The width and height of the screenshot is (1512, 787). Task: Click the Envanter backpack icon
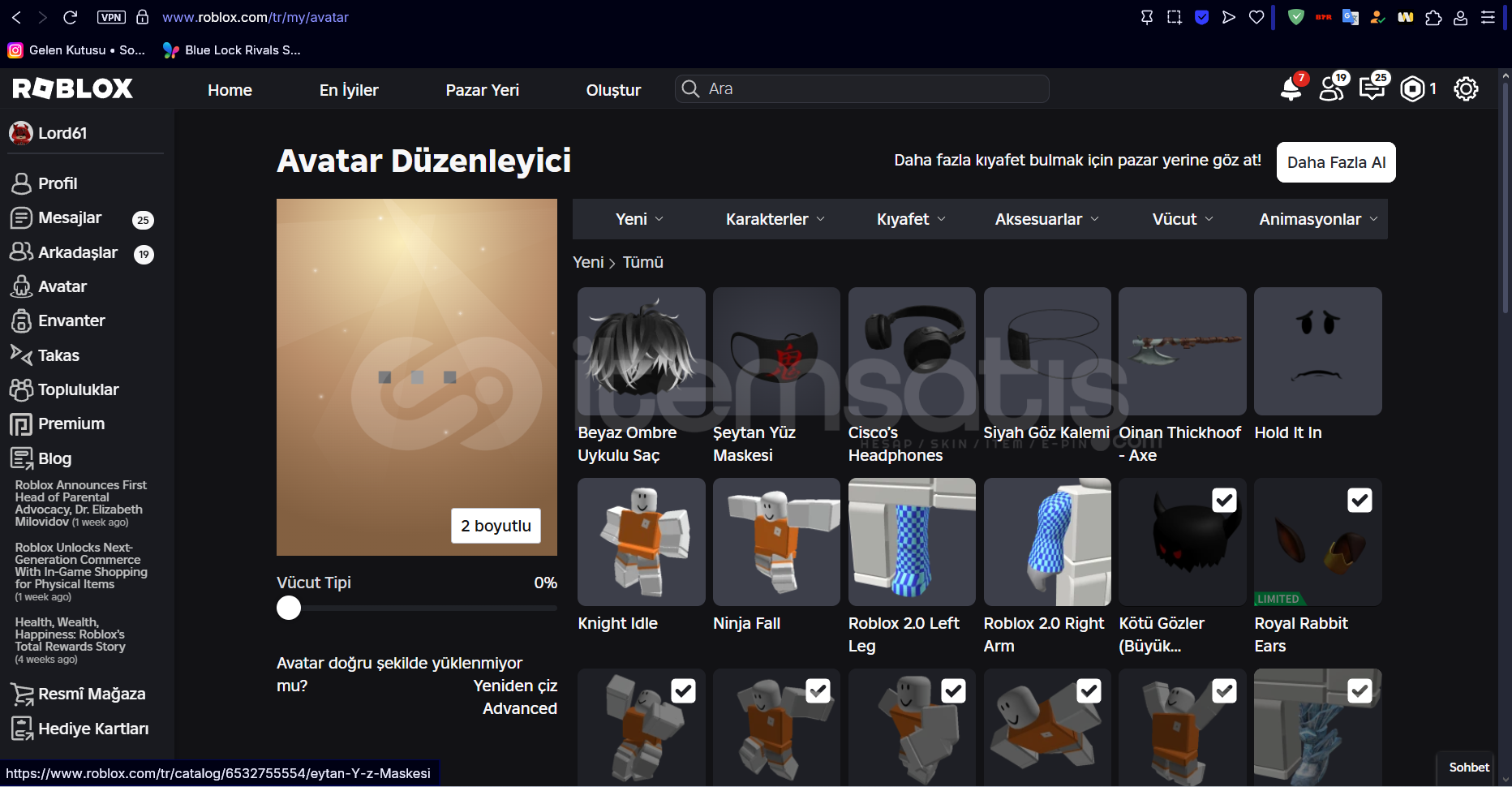21,320
